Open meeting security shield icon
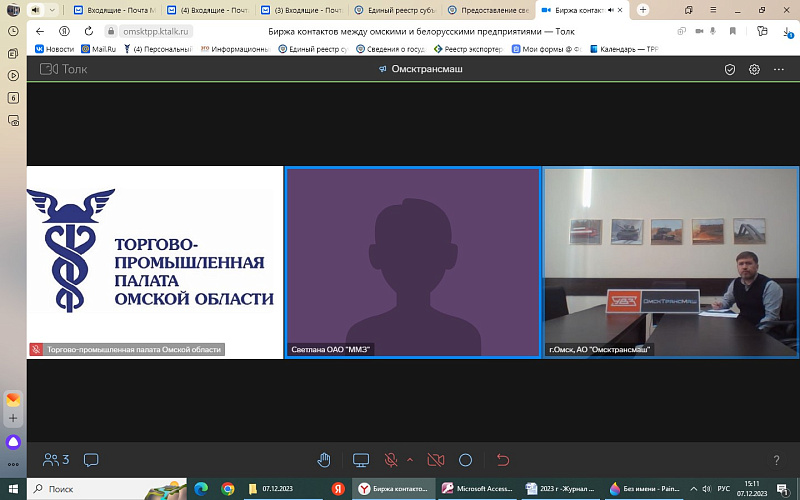The height and width of the screenshot is (500, 800). (x=730, y=69)
